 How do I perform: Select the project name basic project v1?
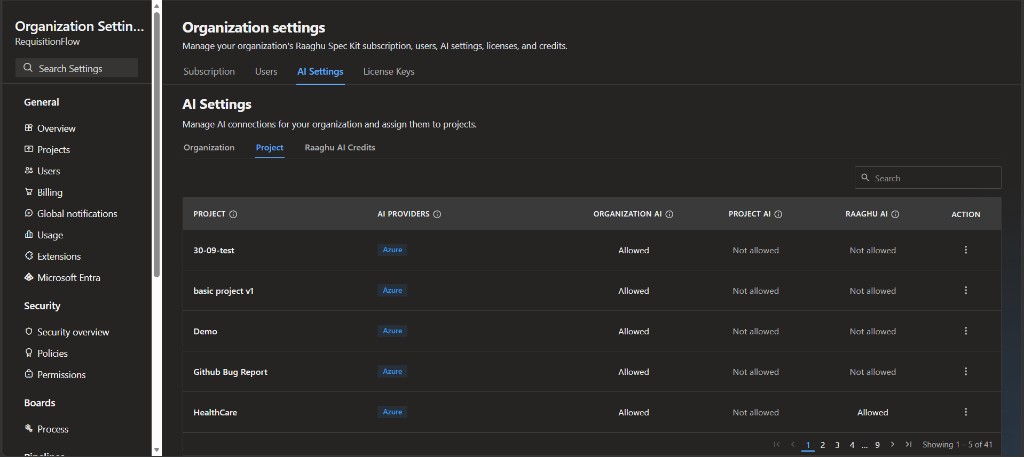[x=223, y=291]
